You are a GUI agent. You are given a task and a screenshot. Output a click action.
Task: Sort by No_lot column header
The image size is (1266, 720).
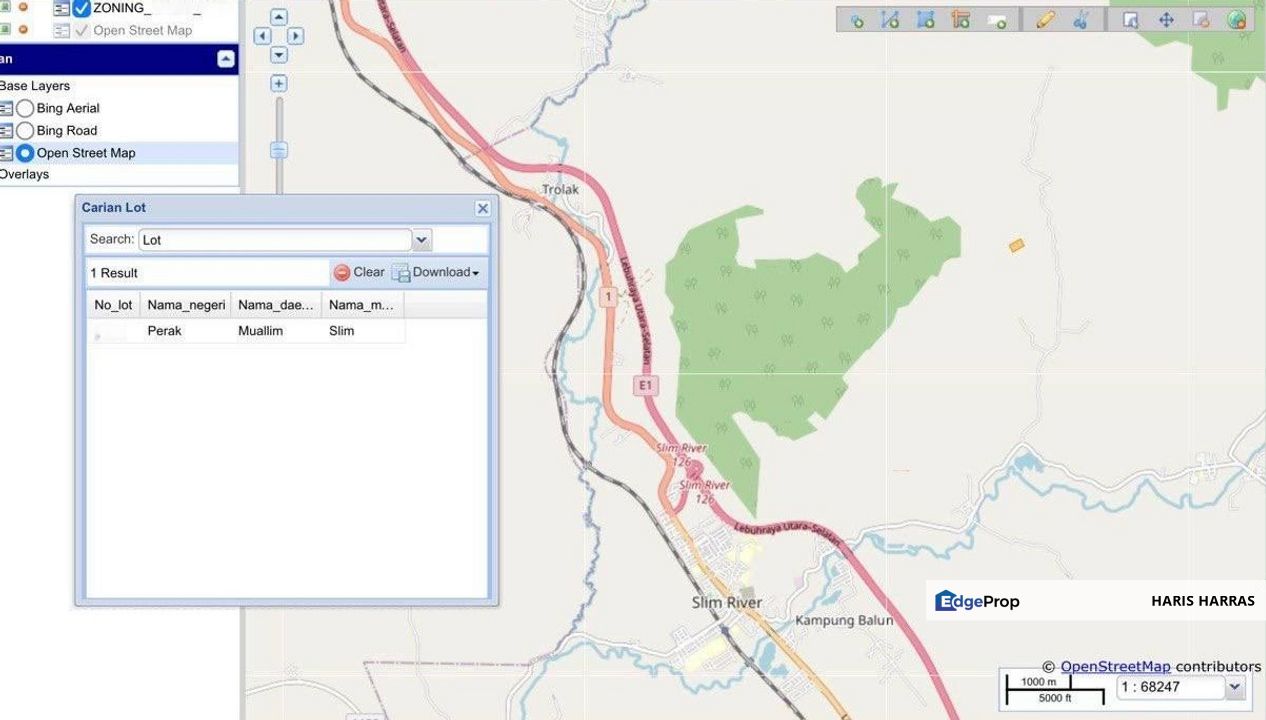113,305
